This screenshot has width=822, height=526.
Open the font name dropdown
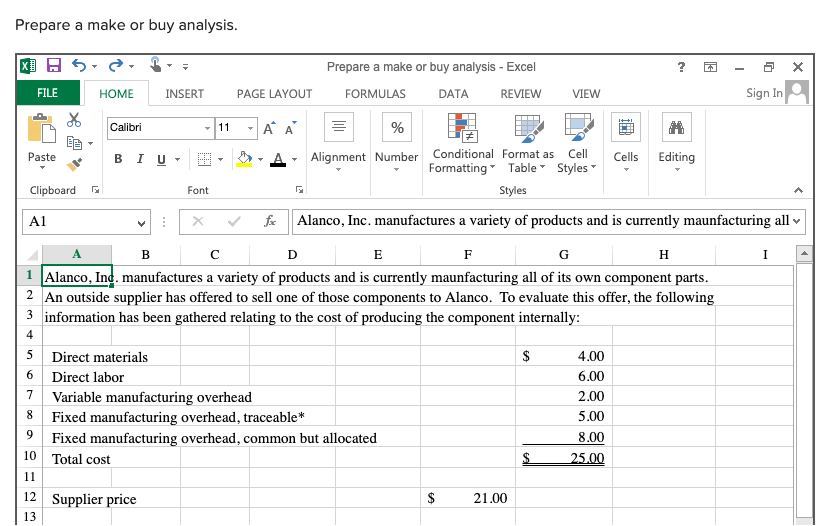tap(208, 128)
